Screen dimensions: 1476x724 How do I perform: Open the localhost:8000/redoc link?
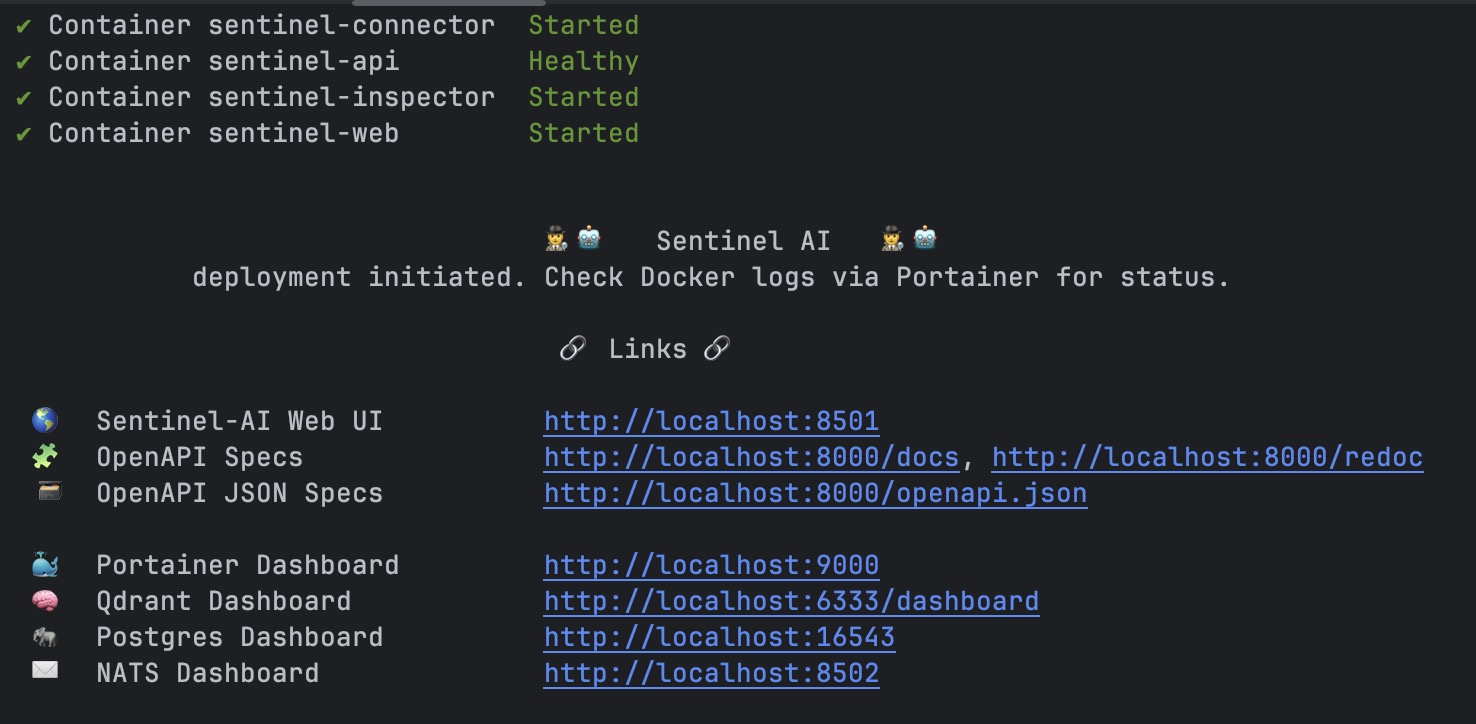(1207, 457)
